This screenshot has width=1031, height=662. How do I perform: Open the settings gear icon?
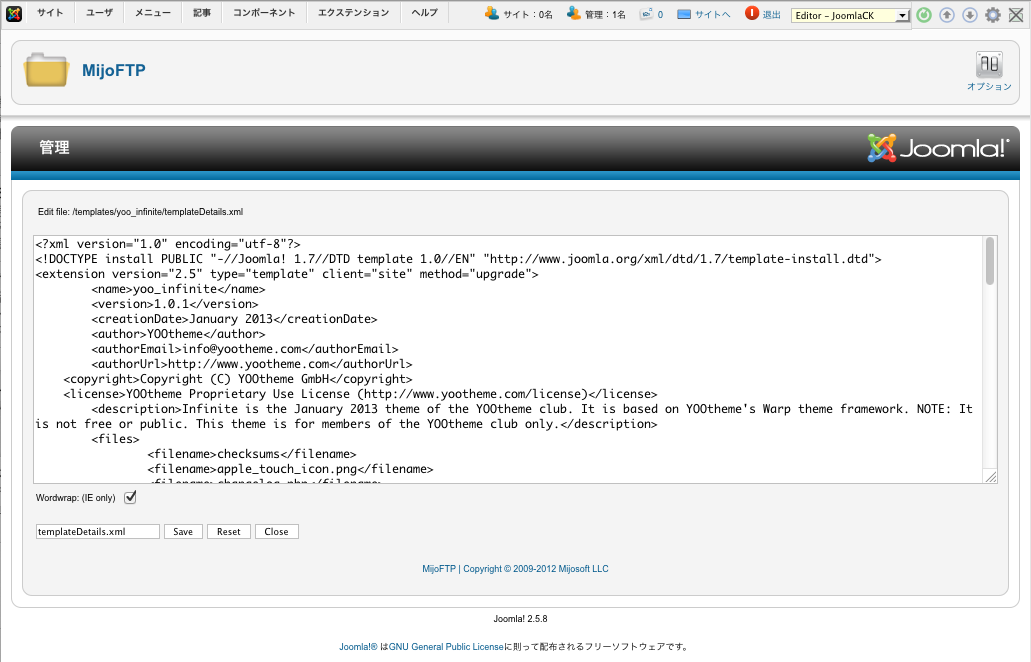(992, 15)
